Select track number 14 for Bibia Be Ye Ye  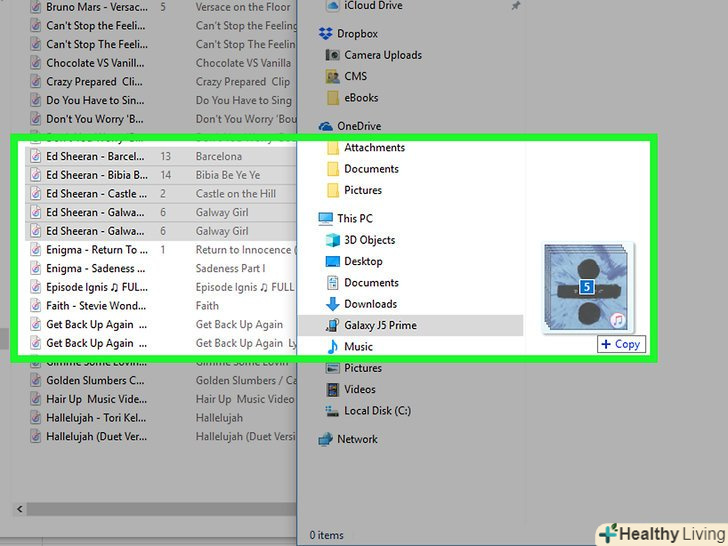166,176
